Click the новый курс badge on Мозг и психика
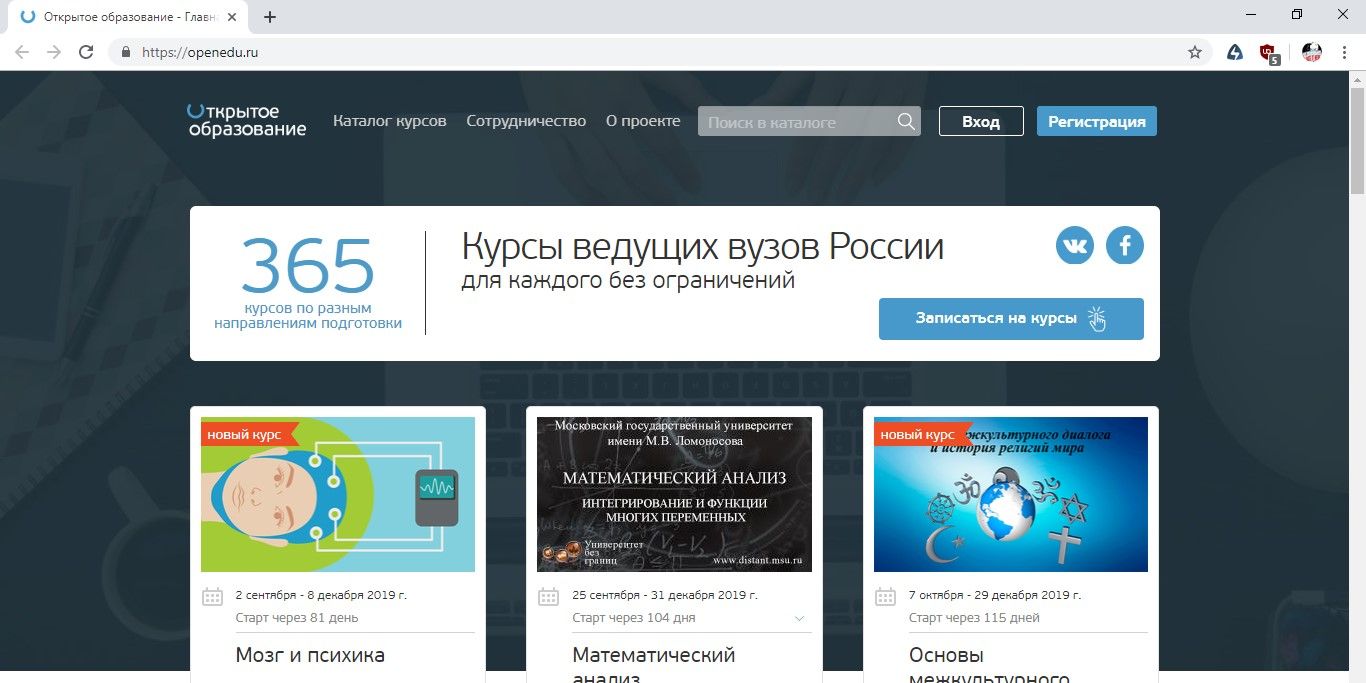The height and width of the screenshot is (683, 1366). pos(247,434)
